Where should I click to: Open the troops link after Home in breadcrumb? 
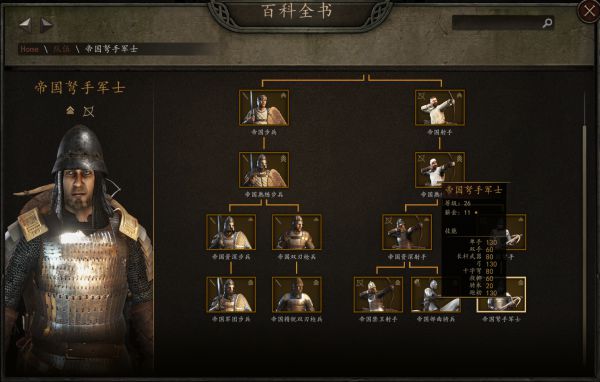coord(61,49)
